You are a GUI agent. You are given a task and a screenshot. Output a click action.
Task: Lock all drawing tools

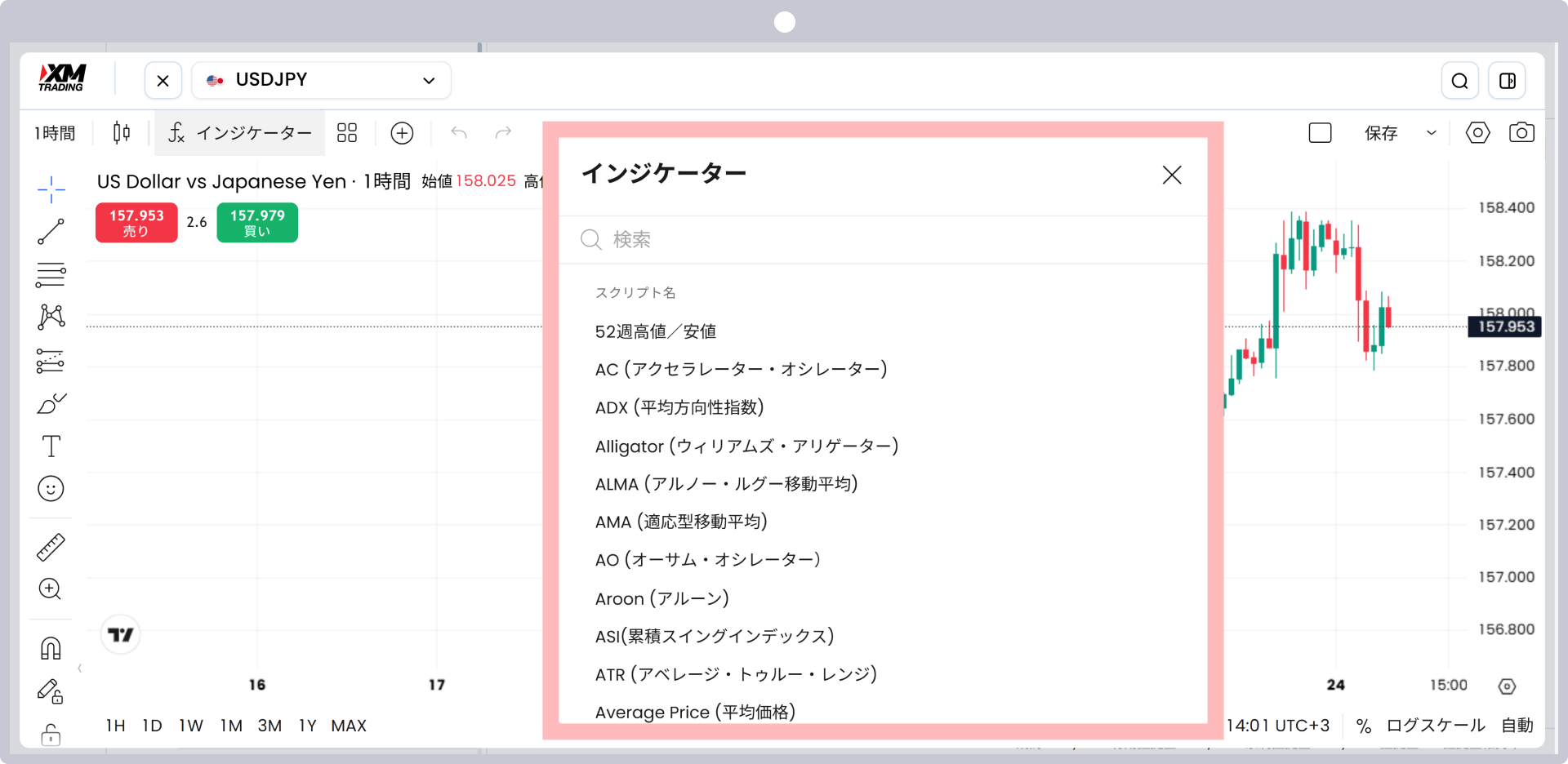tap(51, 734)
